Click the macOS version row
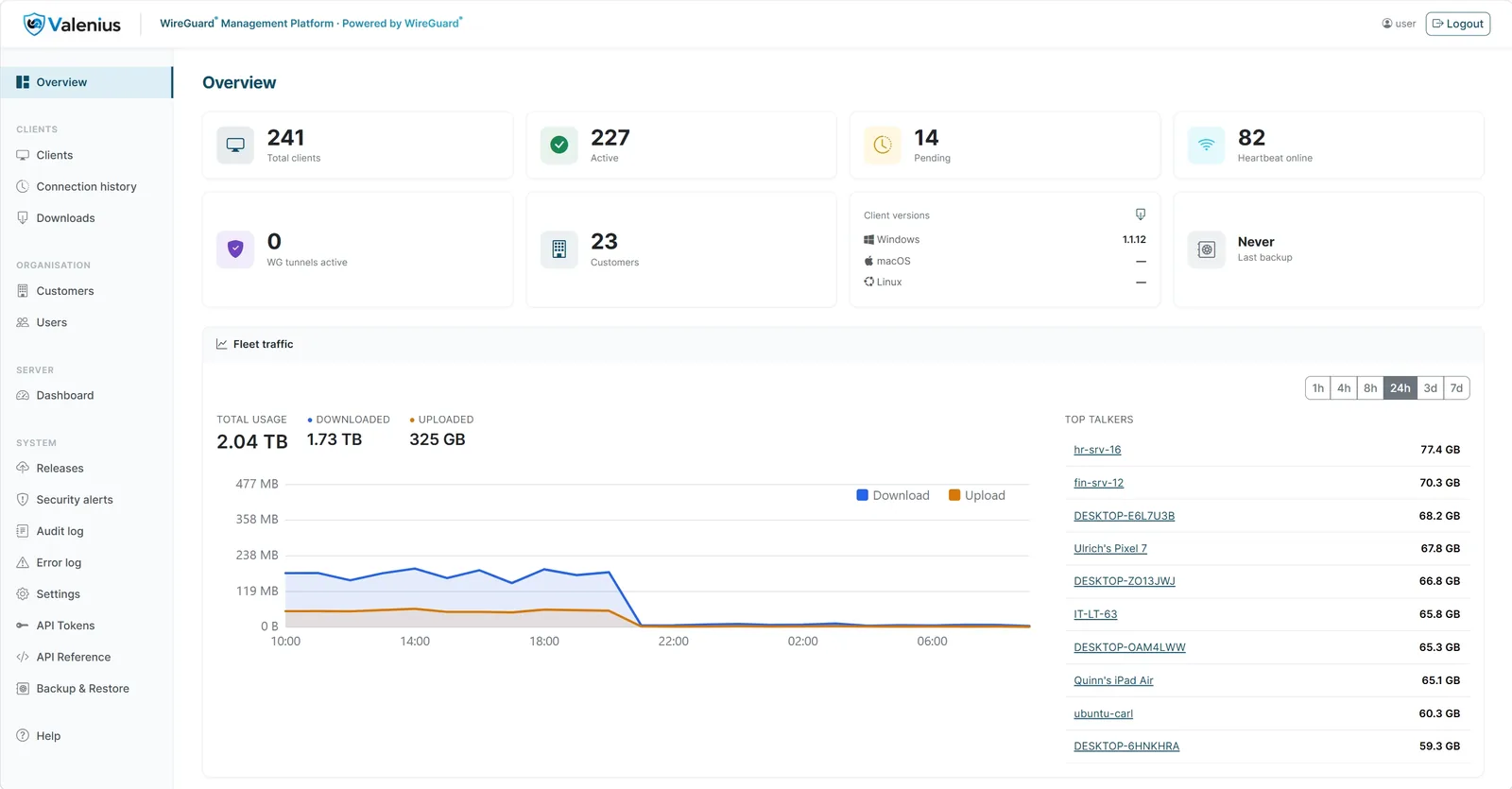This screenshot has width=1512, height=789. (x=1005, y=261)
